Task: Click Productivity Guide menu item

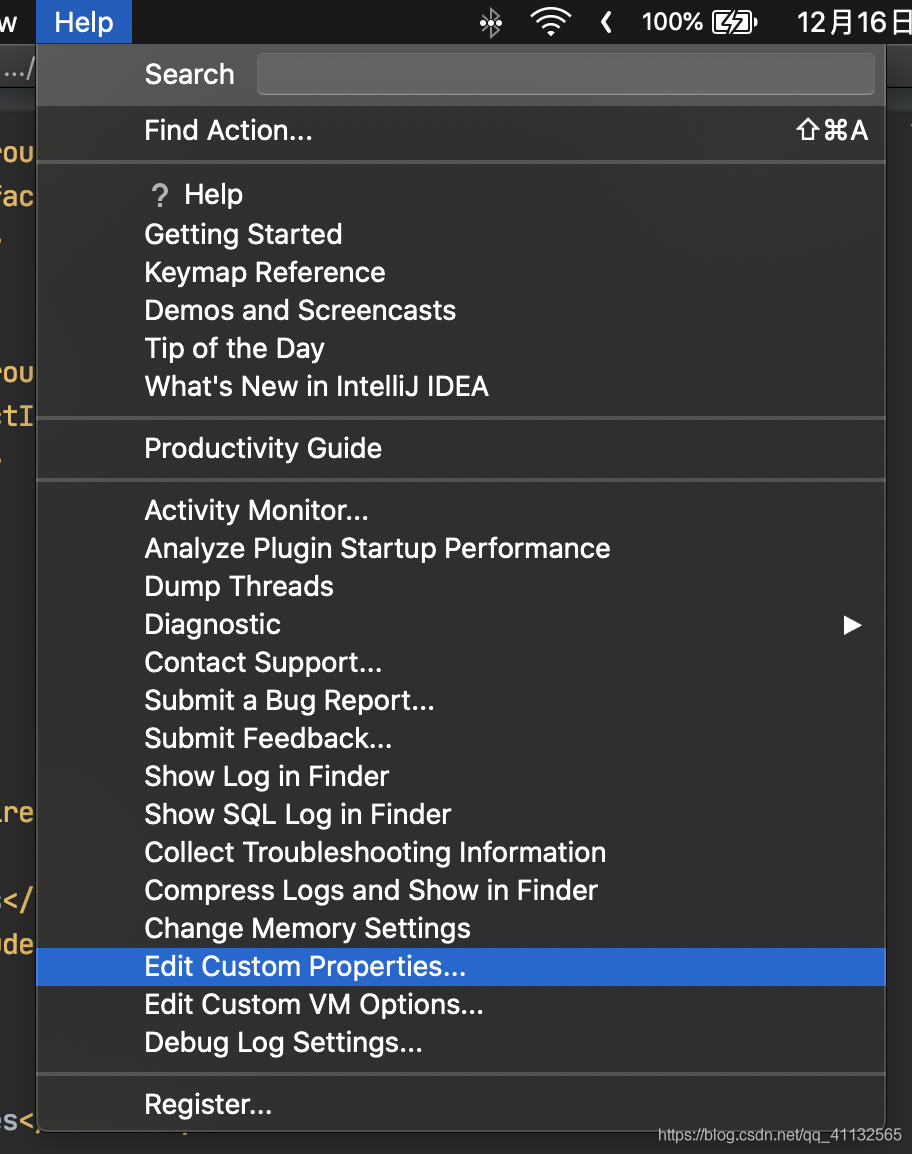Action: point(263,448)
